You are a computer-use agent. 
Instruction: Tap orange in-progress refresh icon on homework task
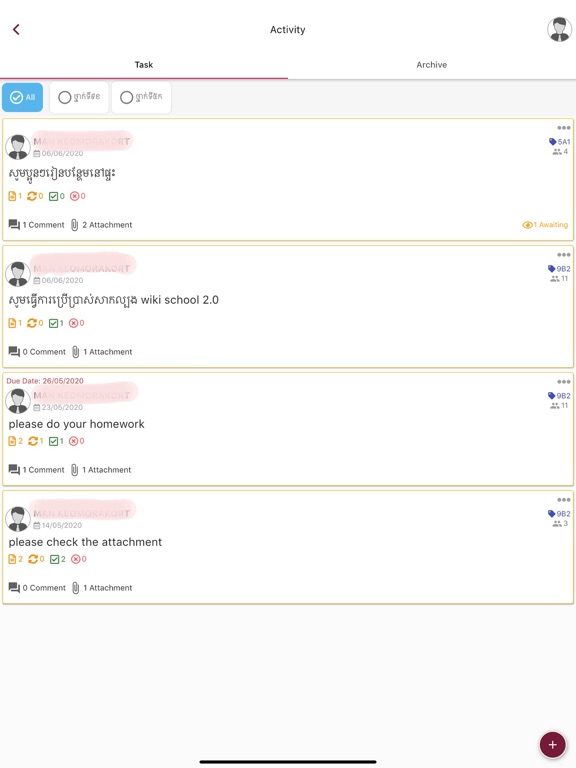coord(33,441)
